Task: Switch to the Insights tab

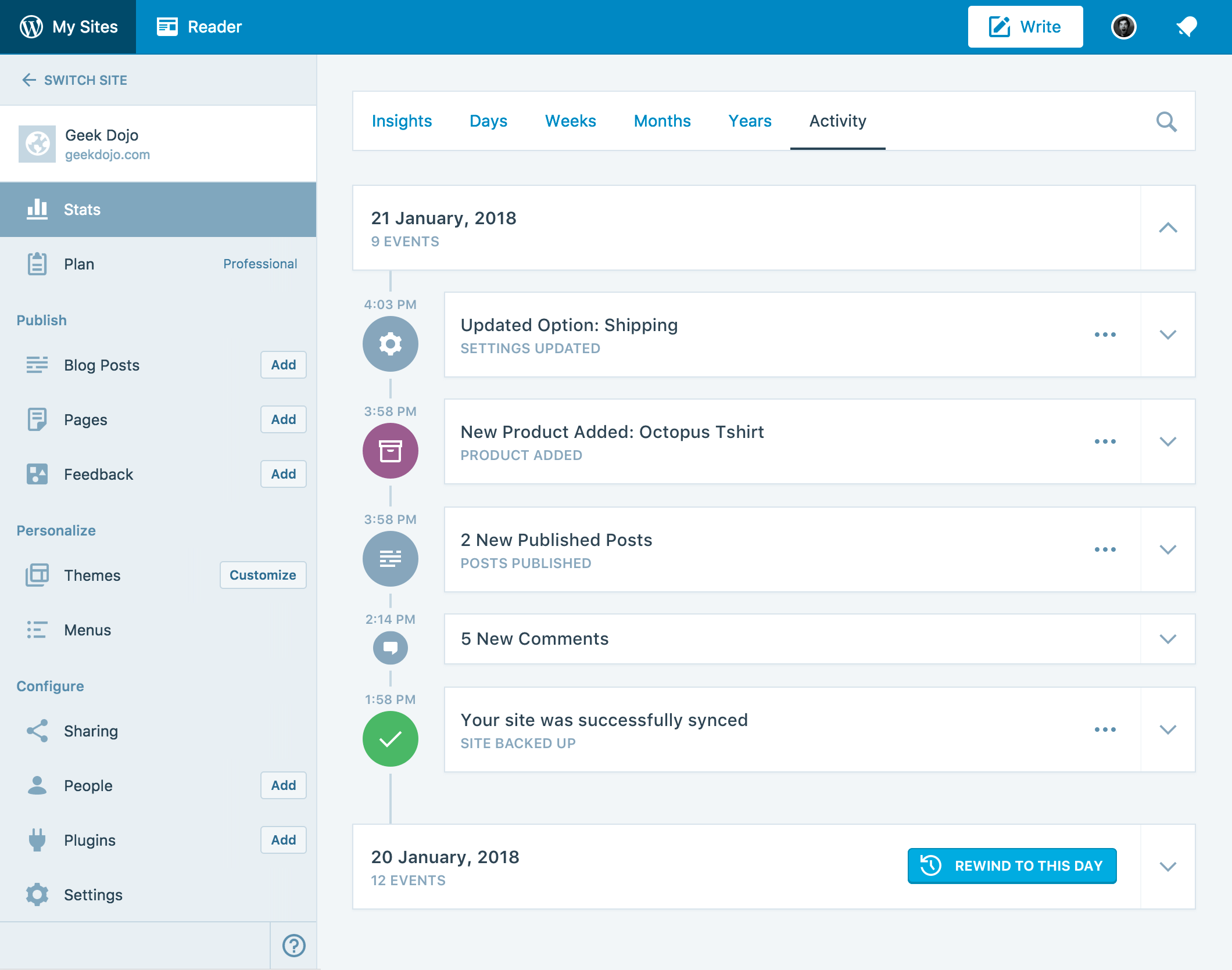Action: click(x=402, y=121)
